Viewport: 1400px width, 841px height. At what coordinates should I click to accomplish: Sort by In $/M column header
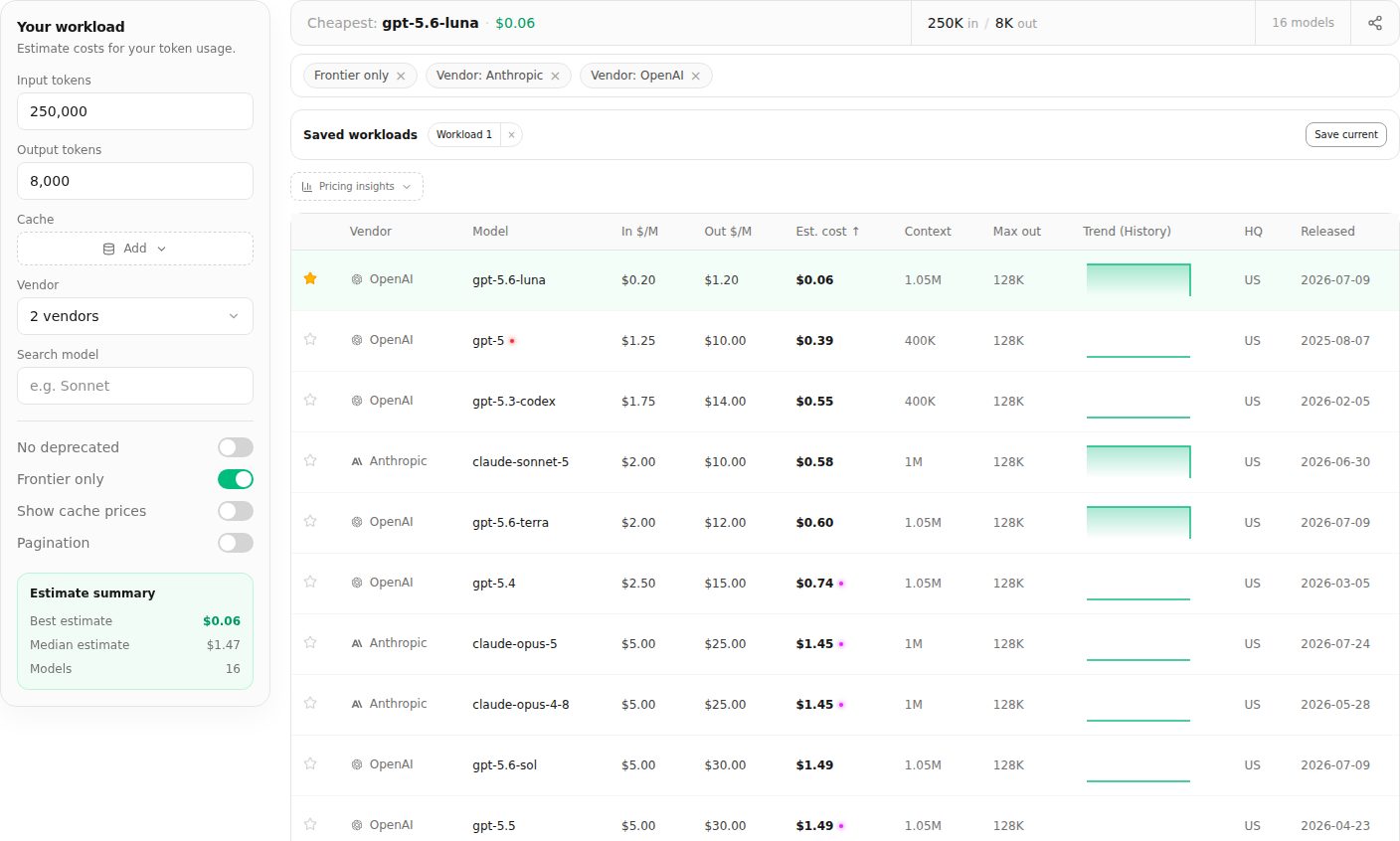[x=639, y=232]
